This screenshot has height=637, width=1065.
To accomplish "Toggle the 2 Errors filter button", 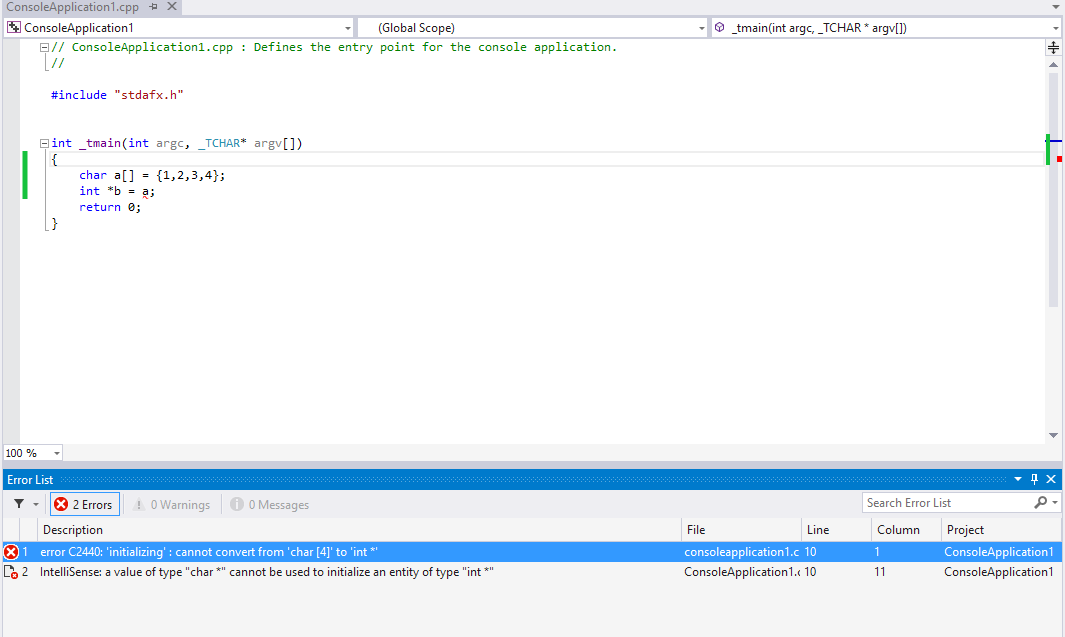I will 84,504.
